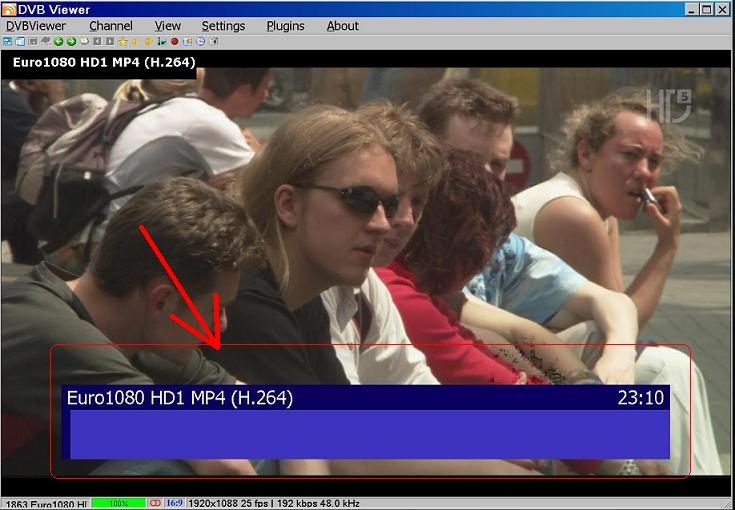Image resolution: width=735 pixels, height=510 pixels.
Task: Click the gray right-arrow next icon
Action: (x=110, y=42)
